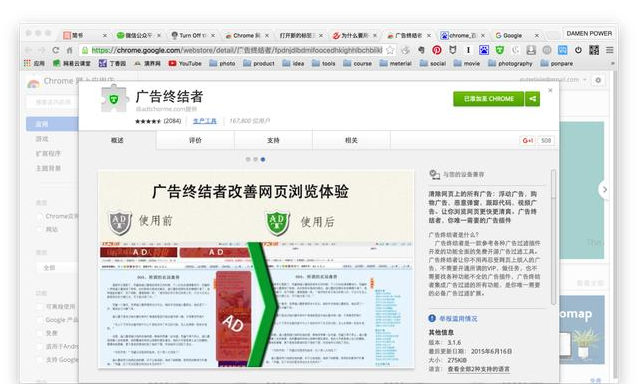Check the 适用于Android filter checkbox
This screenshot has height=384, width=641.
coord(40,346)
